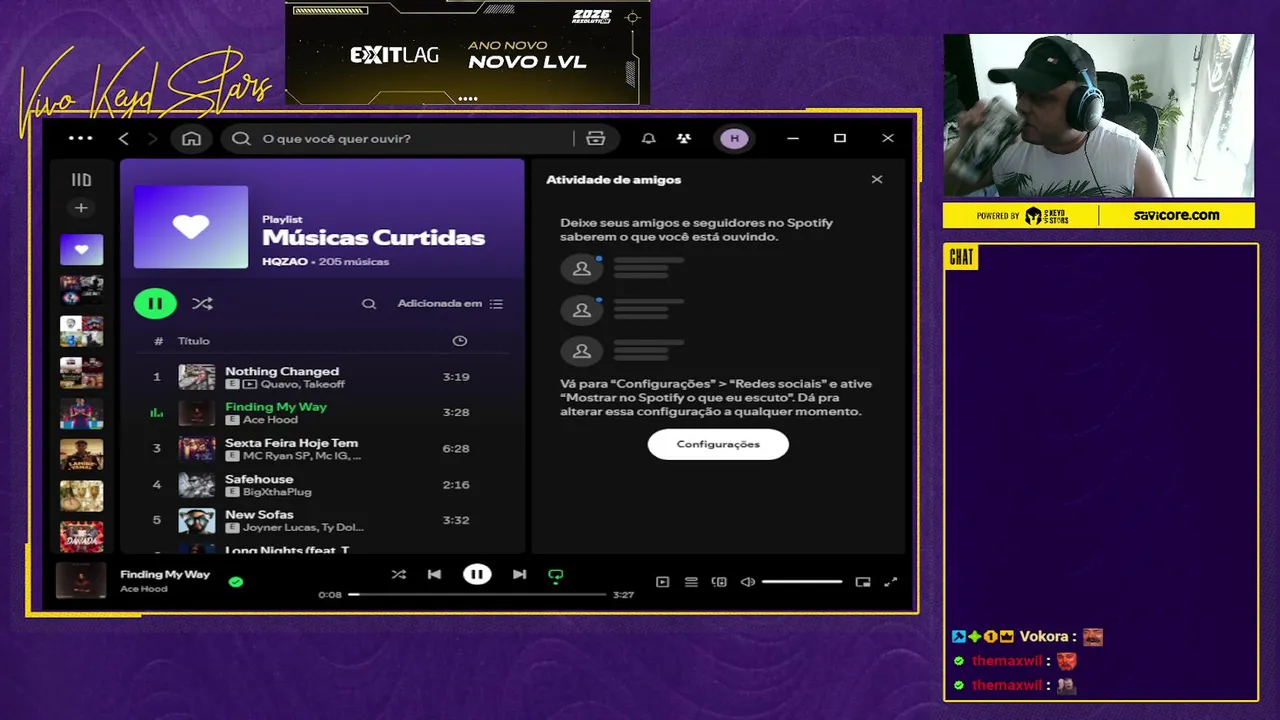1280x720 pixels.
Task: Click the owner name "HQZAO"
Action: pyautogui.click(x=285, y=262)
